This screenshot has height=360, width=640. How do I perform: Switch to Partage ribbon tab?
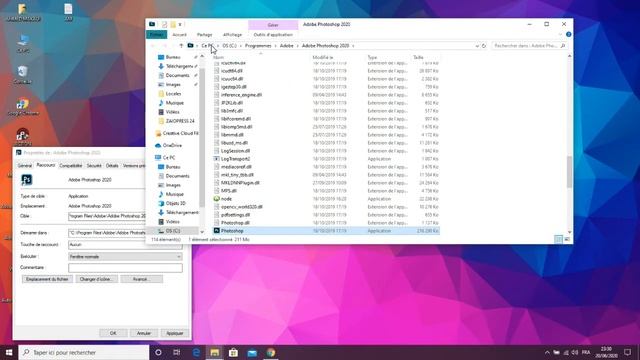tap(204, 35)
